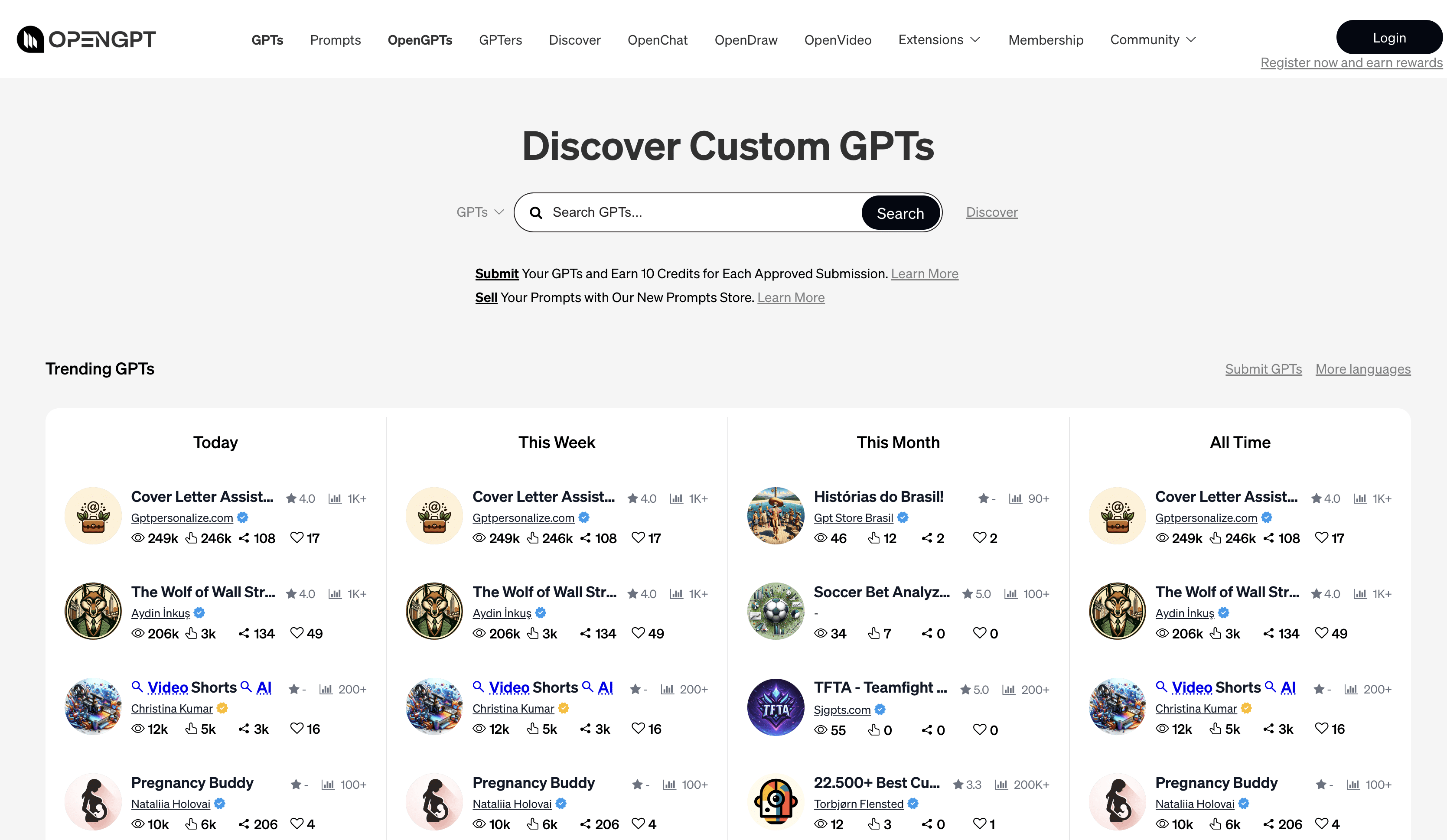Click the share icon on Today's Pregnancy Buddy
This screenshot has width=1447, height=840.
click(244, 824)
